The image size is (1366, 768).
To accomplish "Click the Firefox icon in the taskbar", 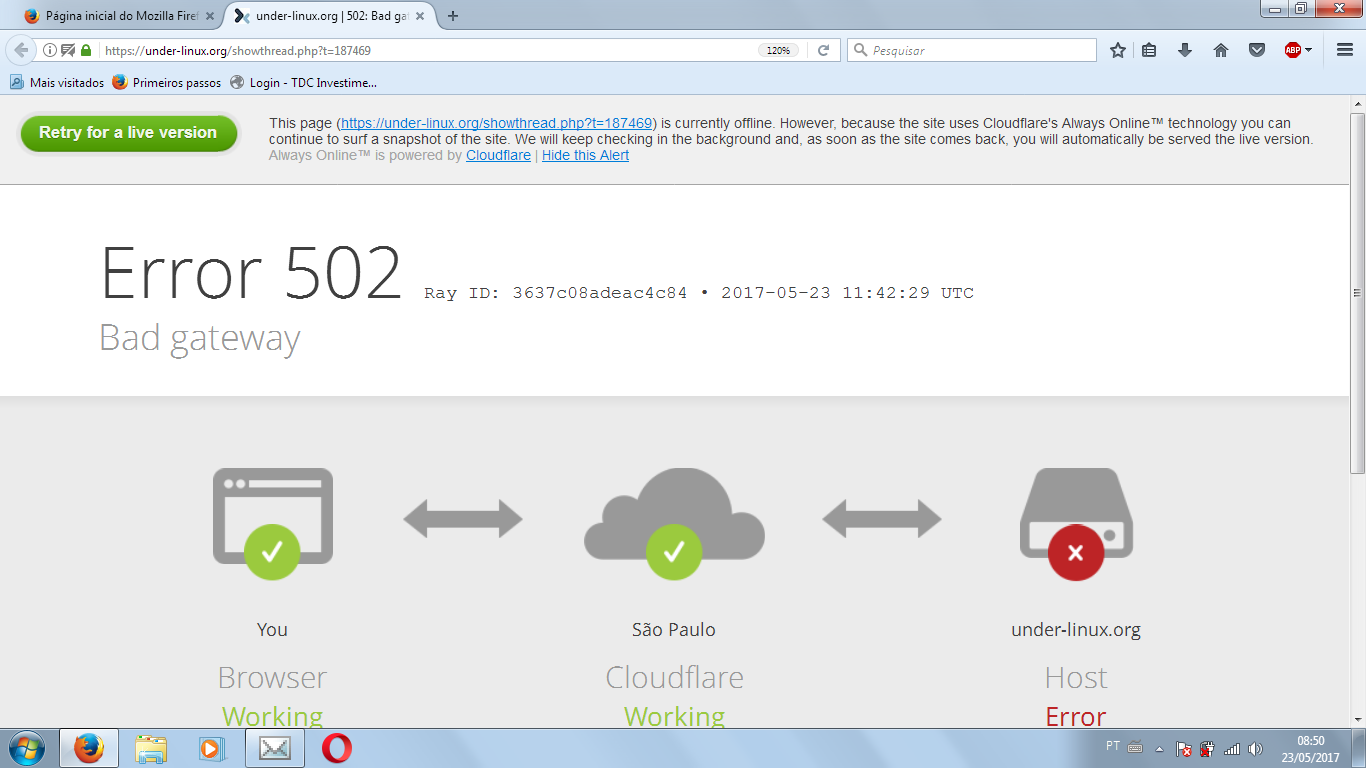I will [89, 748].
